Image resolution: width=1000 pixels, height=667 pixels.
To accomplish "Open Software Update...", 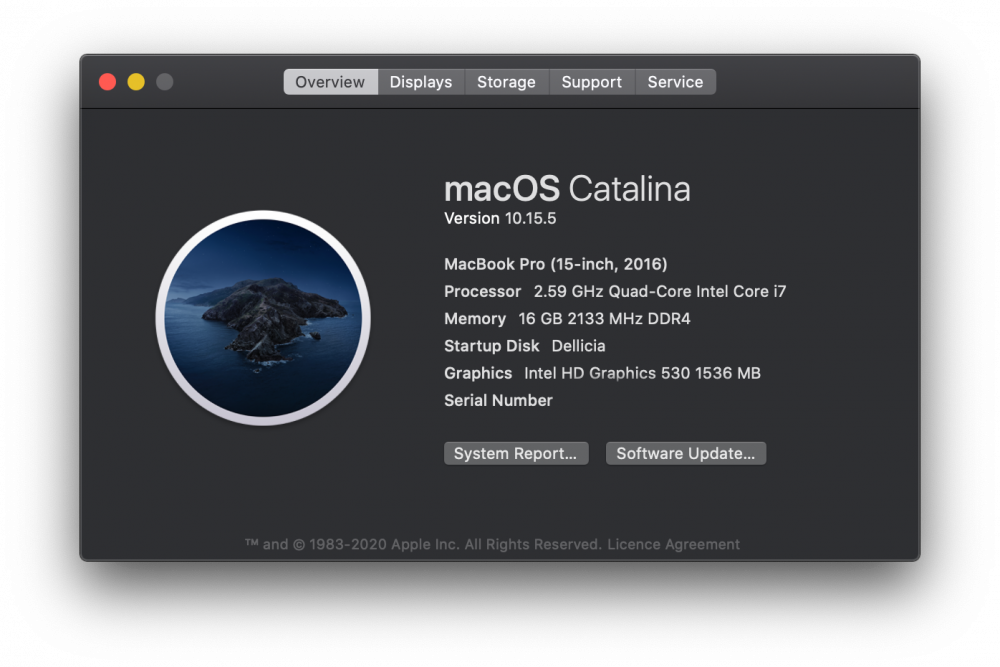I will click(686, 453).
